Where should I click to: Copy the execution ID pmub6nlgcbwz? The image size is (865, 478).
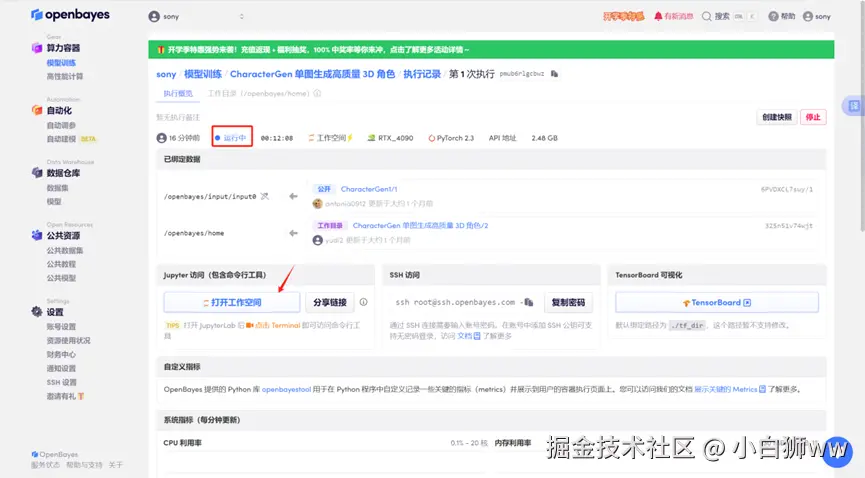pyautogui.click(x=554, y=74)
